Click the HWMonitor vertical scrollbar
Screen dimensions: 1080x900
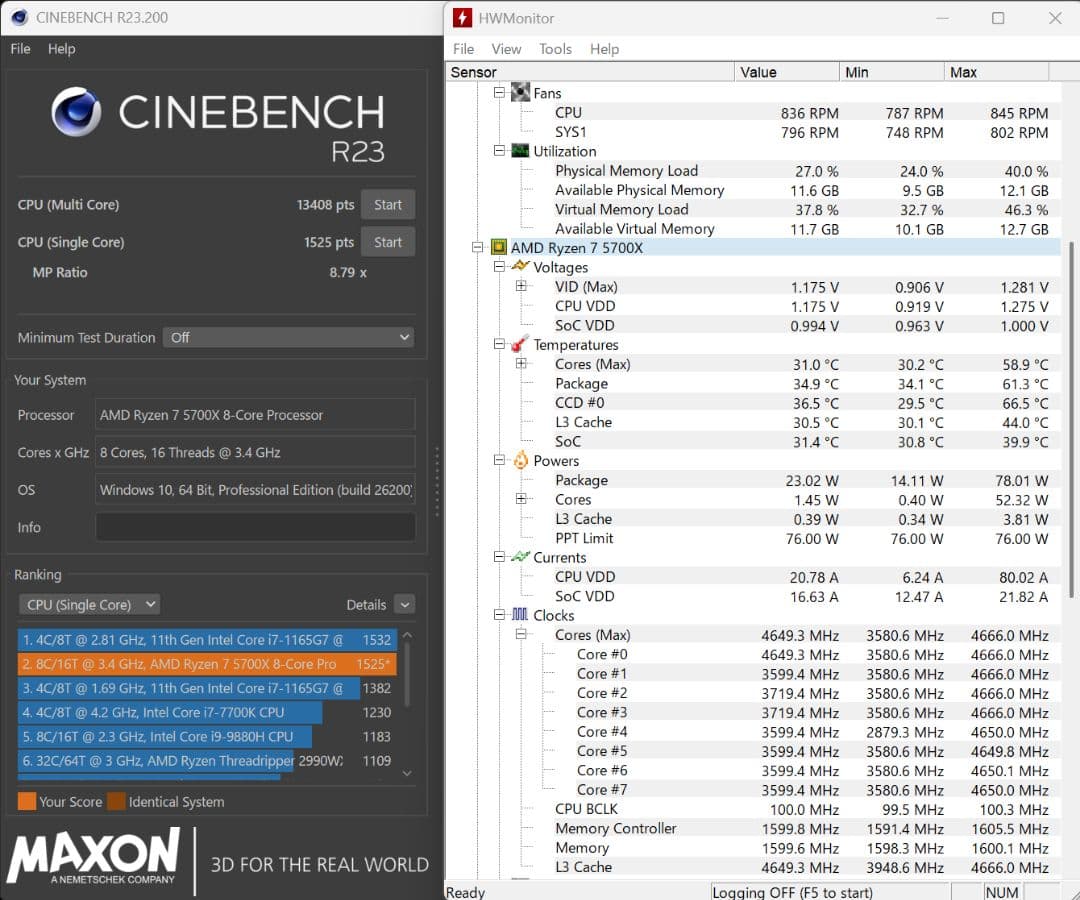point(1070,420)
